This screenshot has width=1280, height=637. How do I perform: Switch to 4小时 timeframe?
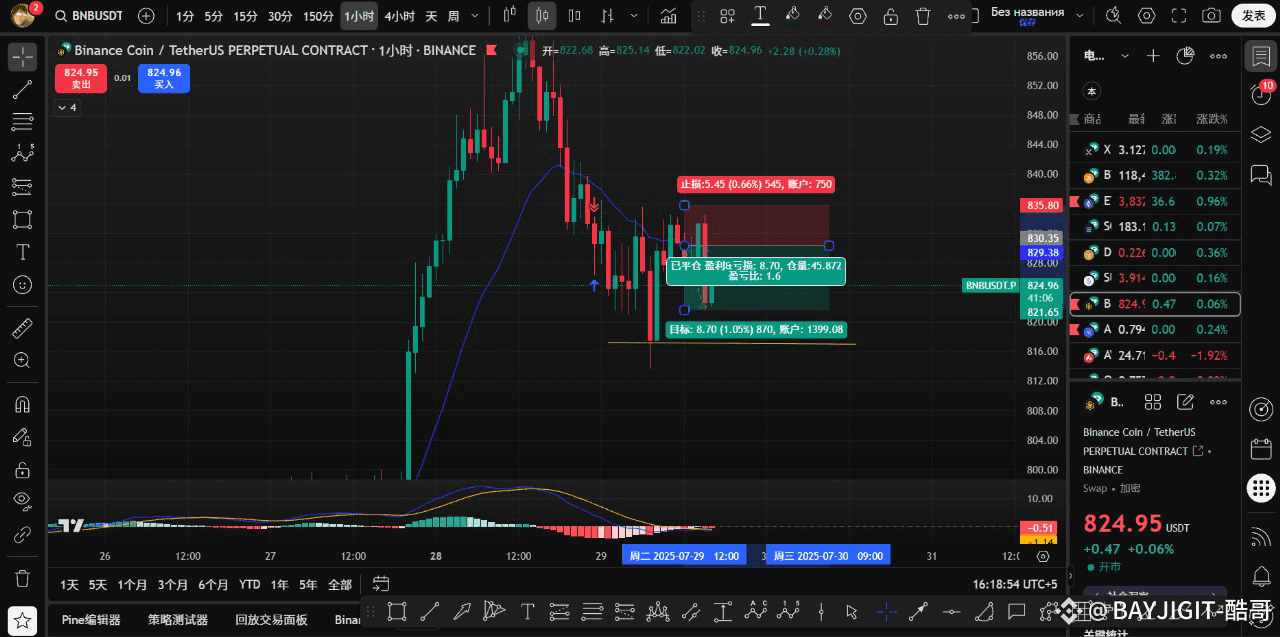pyautogui.click(x=400, y=16)
